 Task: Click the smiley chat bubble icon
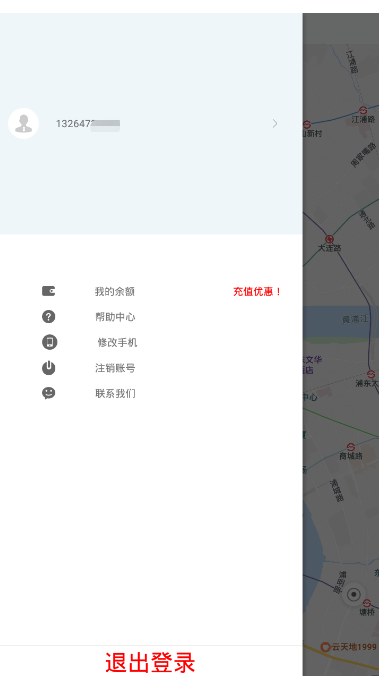coord(48,393)
